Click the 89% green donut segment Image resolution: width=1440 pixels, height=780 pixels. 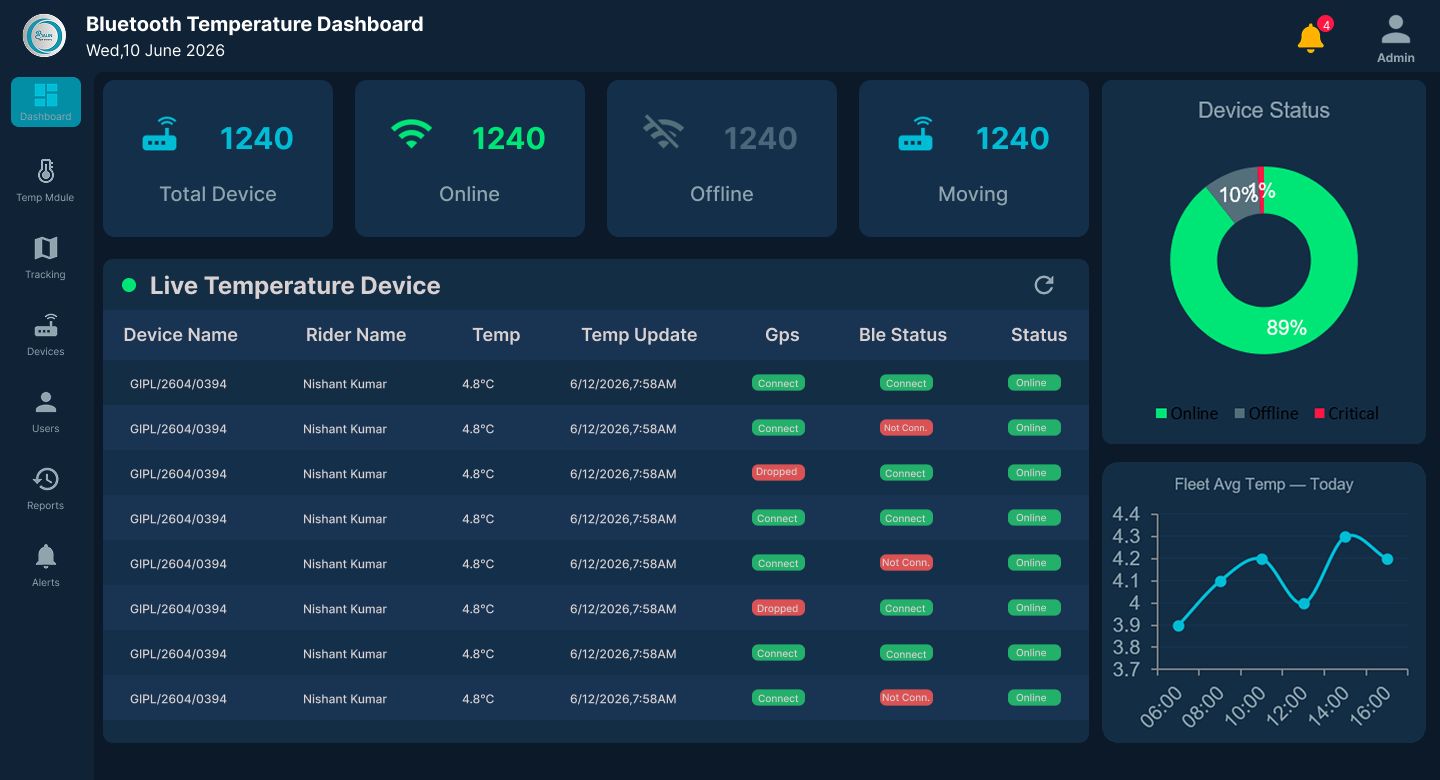1285,328
